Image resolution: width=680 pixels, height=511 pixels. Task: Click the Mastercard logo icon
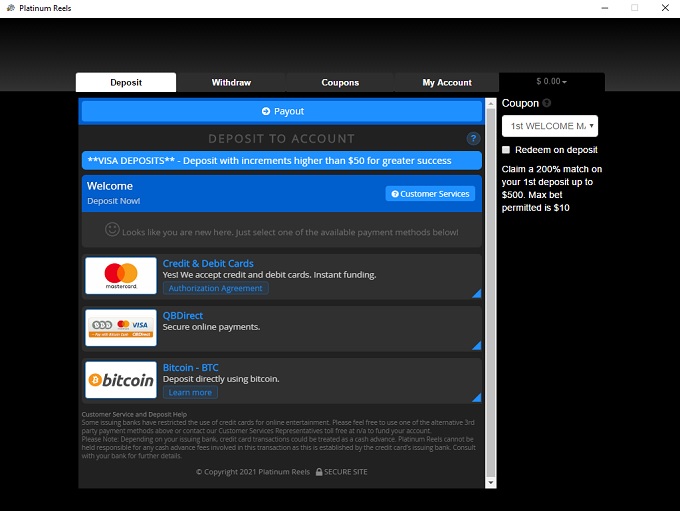121,275
